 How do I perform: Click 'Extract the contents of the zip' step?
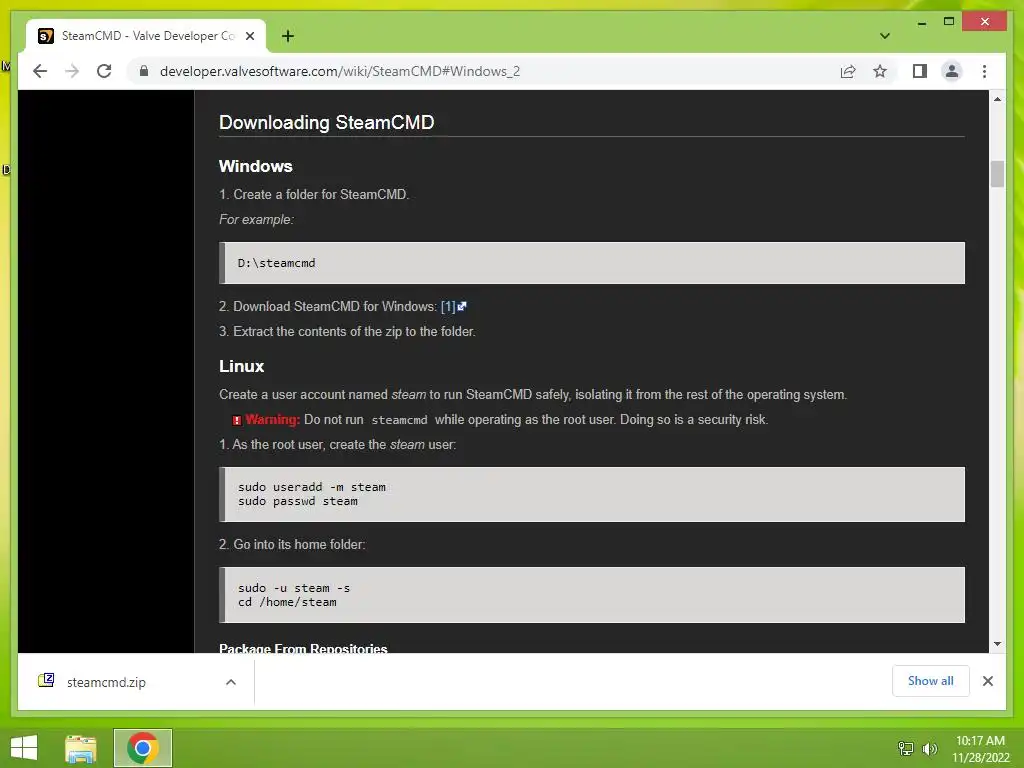click(x=347, y=332)
